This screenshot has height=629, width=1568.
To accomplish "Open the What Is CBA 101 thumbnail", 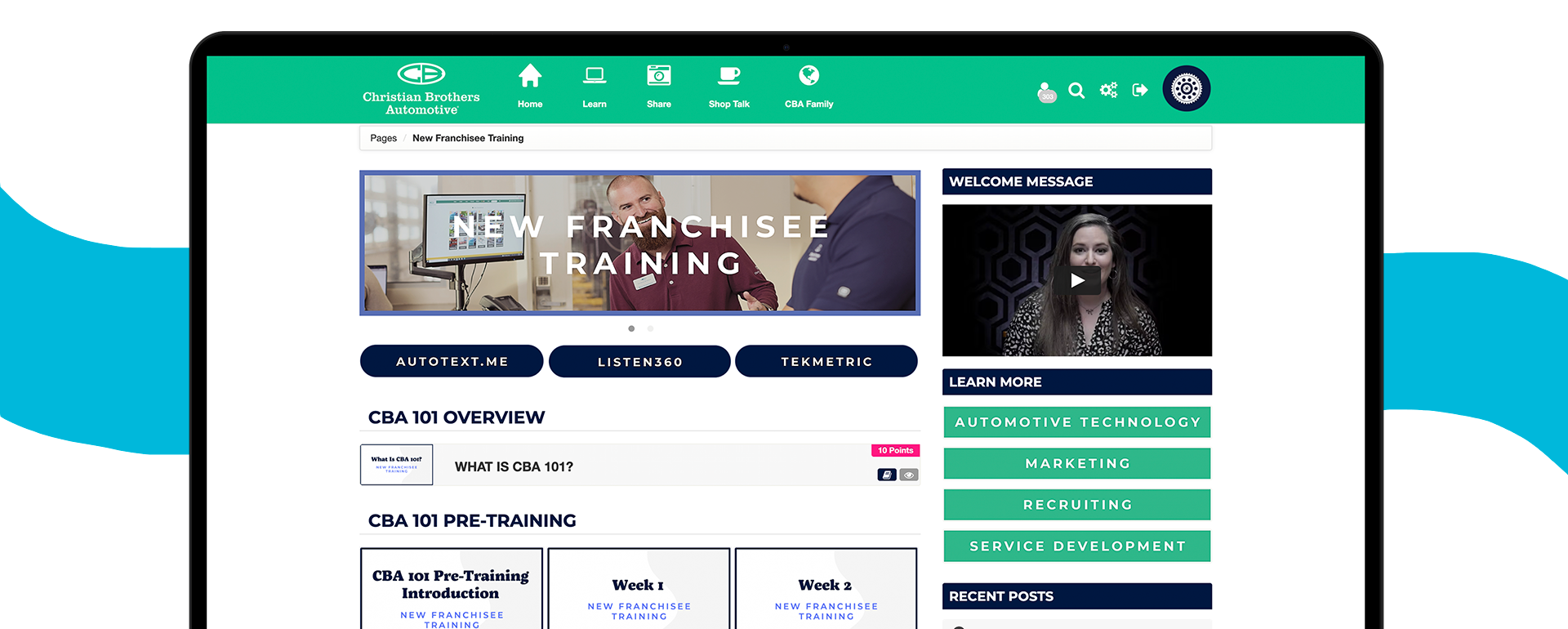I will coord(397,465).
